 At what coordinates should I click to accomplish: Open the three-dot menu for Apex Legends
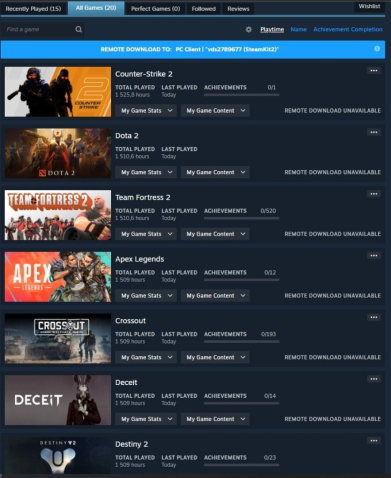pyautogui.click(x=374, y=255)
